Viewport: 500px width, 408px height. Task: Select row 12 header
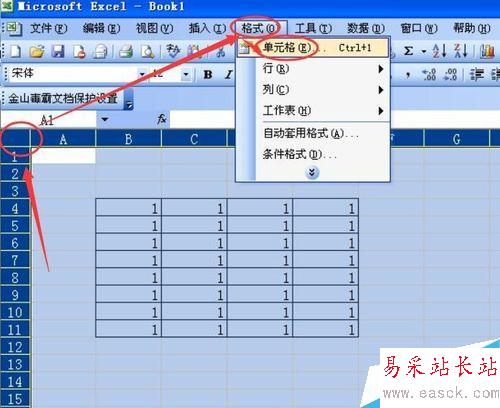click(15, 347)
